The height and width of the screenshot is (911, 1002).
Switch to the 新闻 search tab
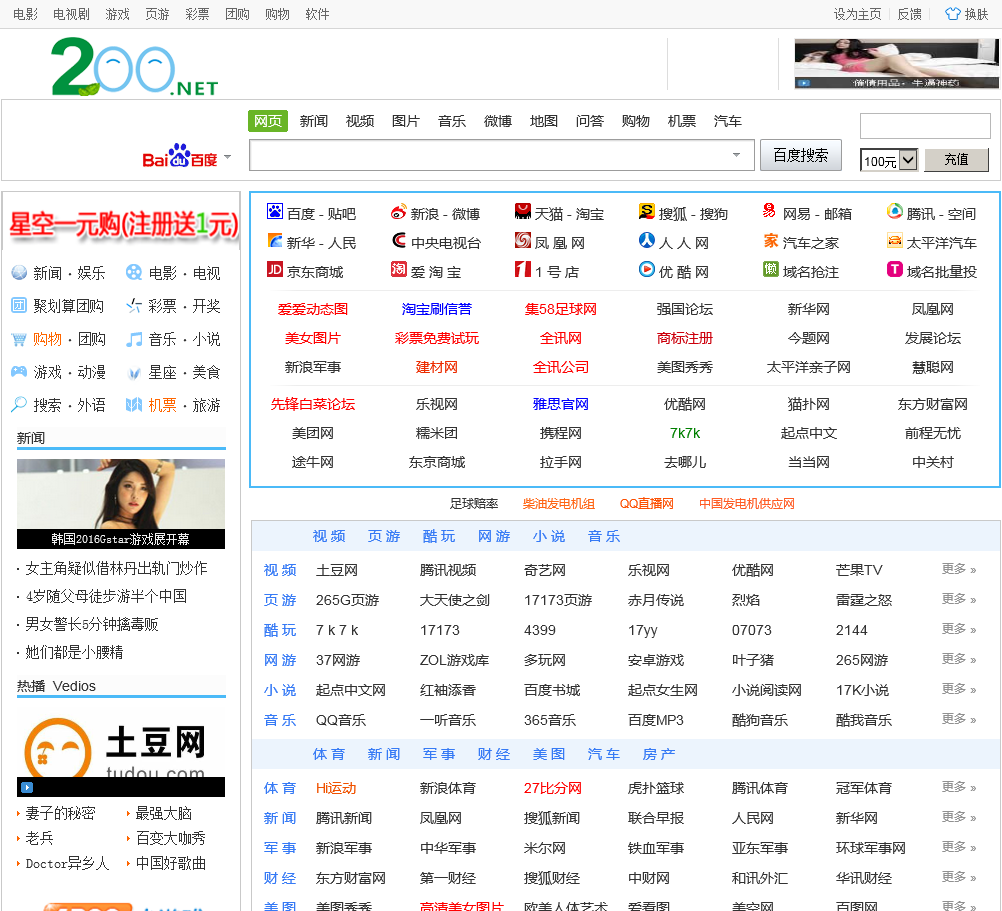pos(313,121)
